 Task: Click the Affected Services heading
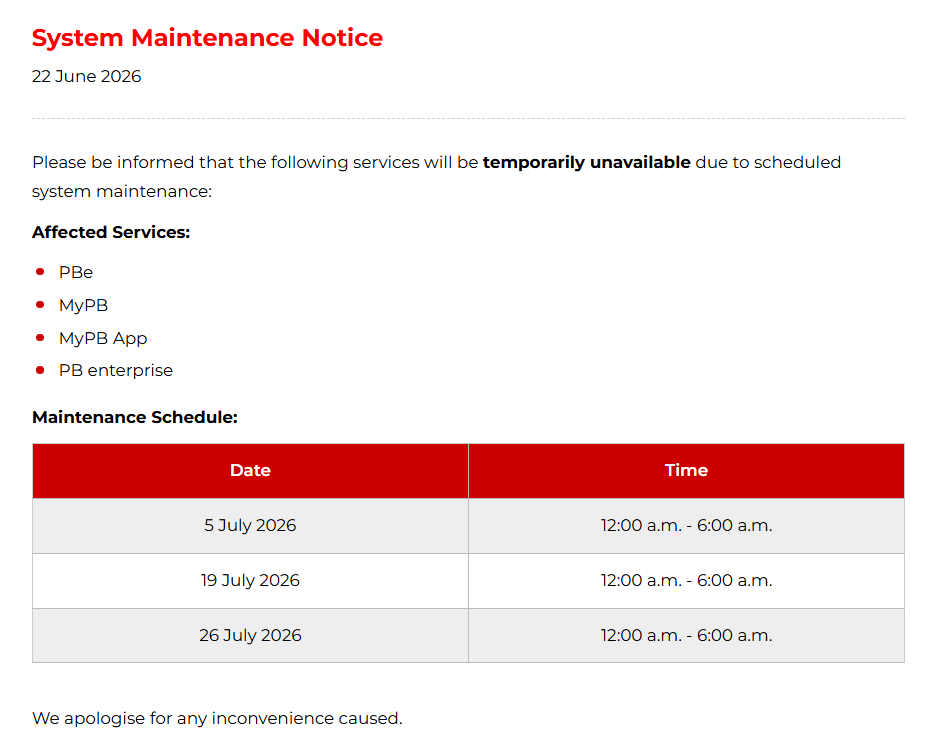click(x=111, y=232)
